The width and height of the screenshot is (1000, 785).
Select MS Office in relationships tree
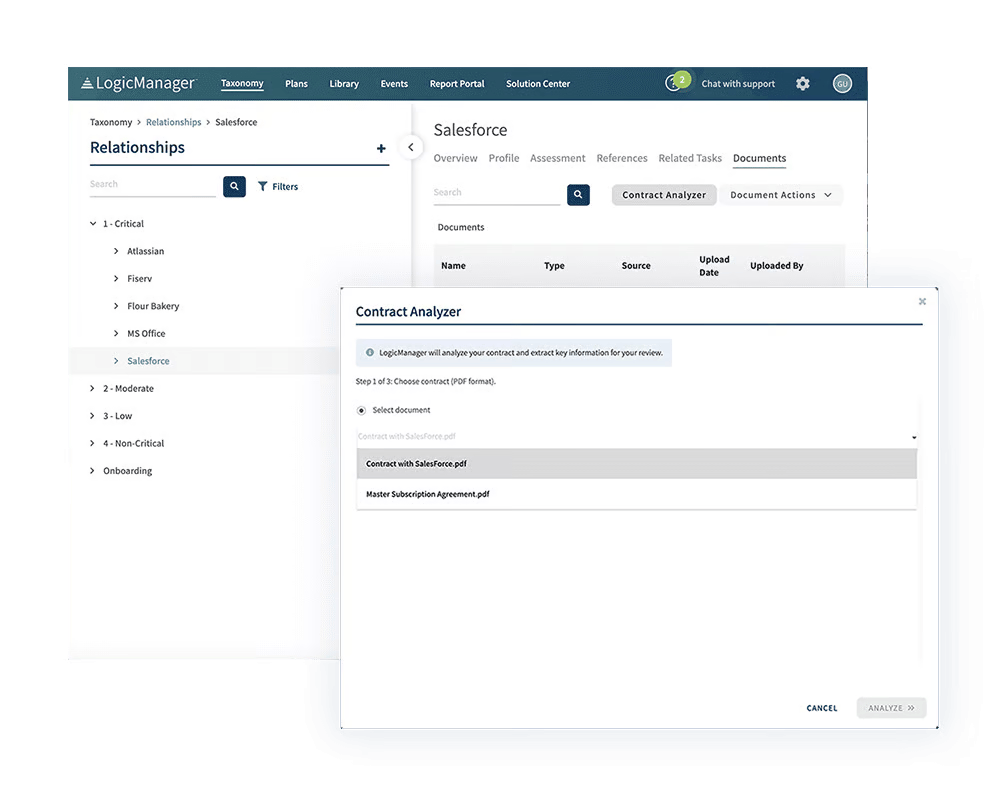point(146,334)
